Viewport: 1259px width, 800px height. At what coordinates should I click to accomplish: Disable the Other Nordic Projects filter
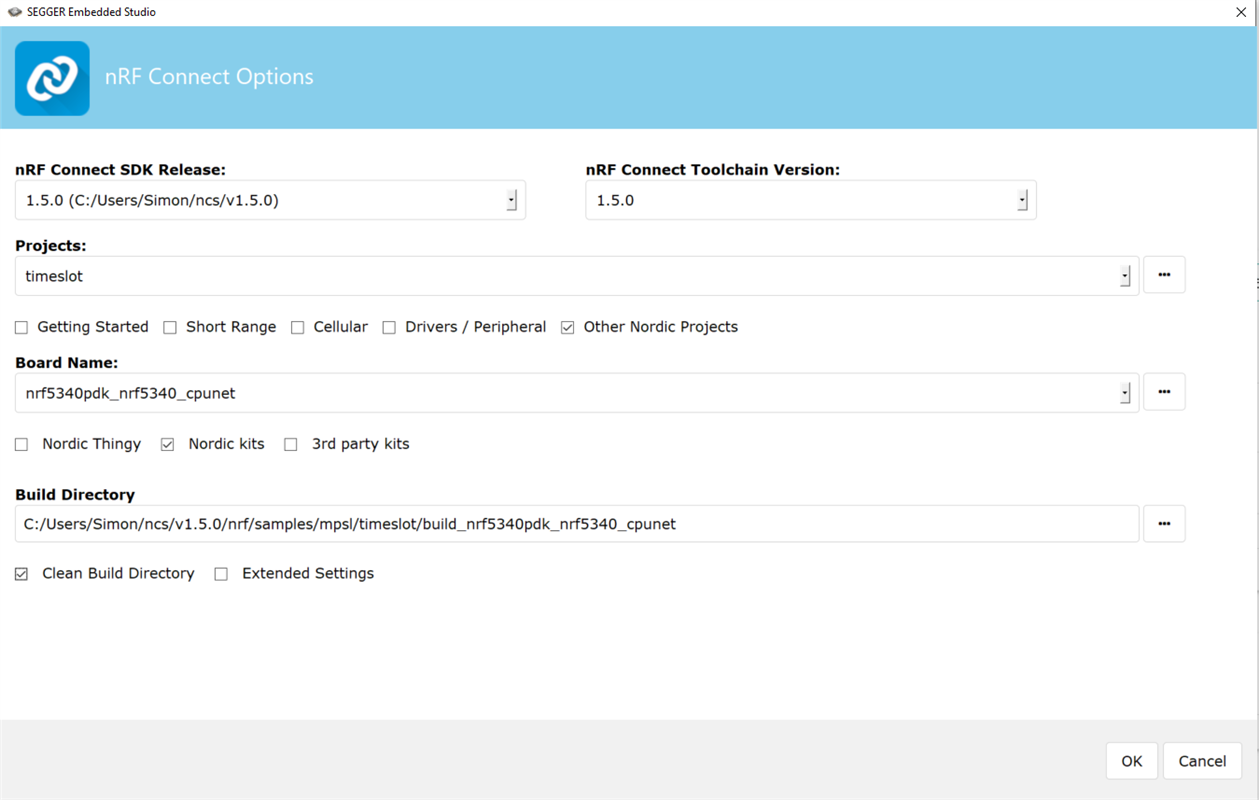pyautogui.click(x=567, y=326)
